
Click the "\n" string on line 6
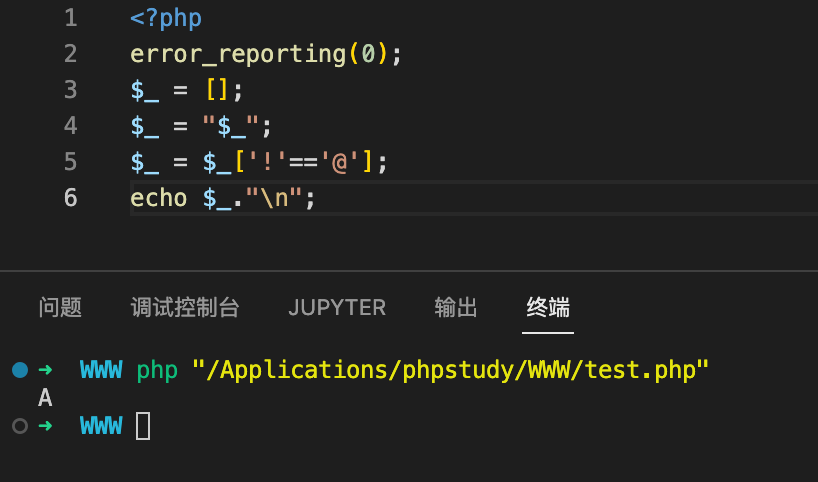coord(274,198)
